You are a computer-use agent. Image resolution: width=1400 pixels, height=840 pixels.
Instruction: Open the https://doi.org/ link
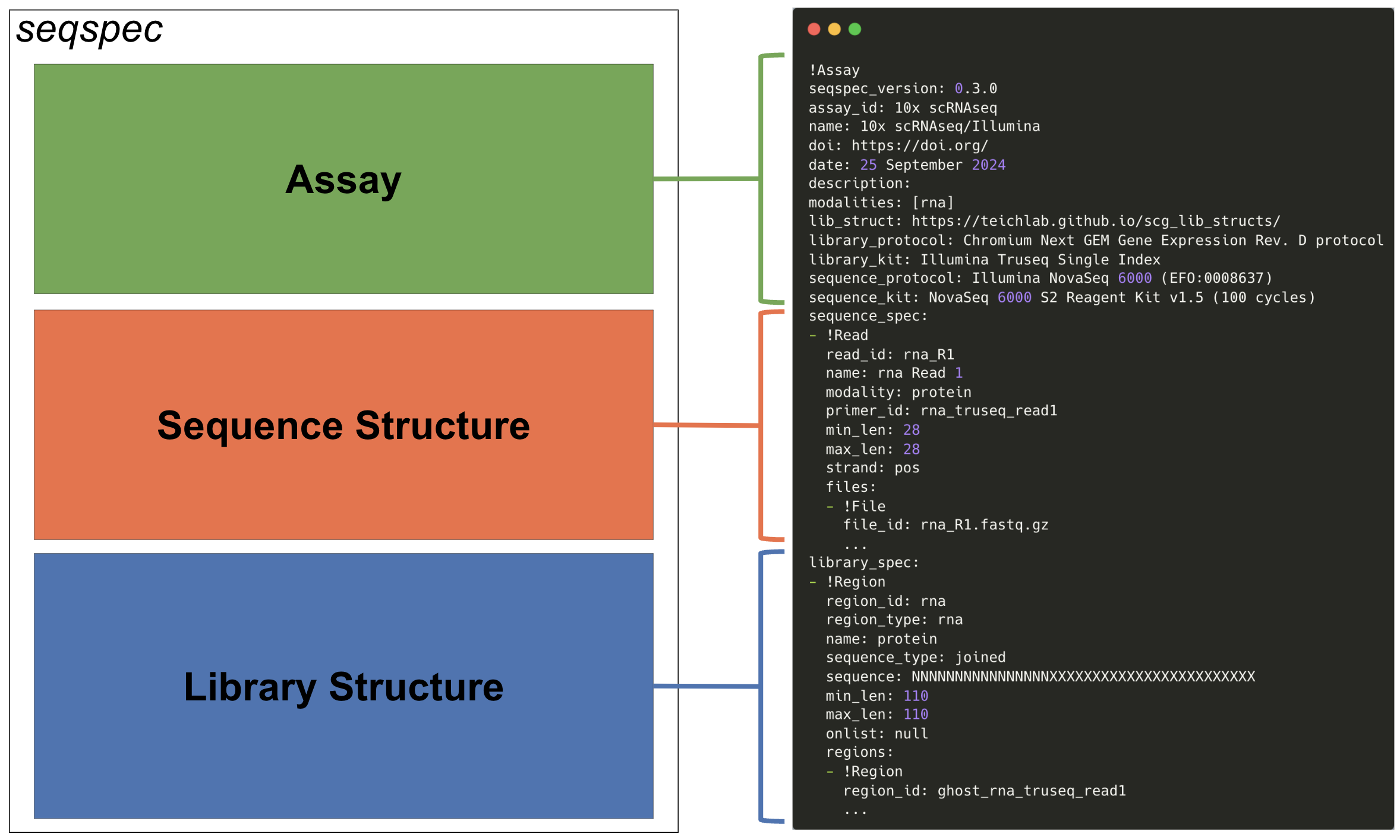click(919, 146)
